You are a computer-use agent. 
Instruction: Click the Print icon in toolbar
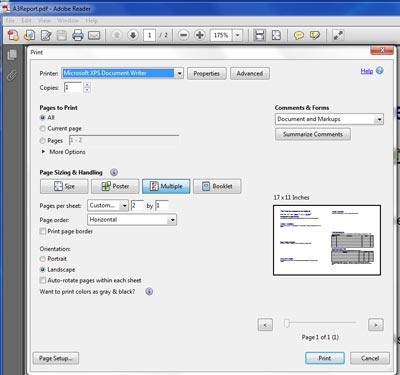coord(78,35)
